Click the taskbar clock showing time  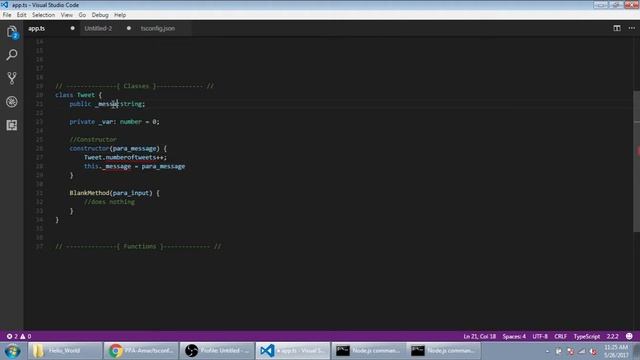[x=616, y=351]
